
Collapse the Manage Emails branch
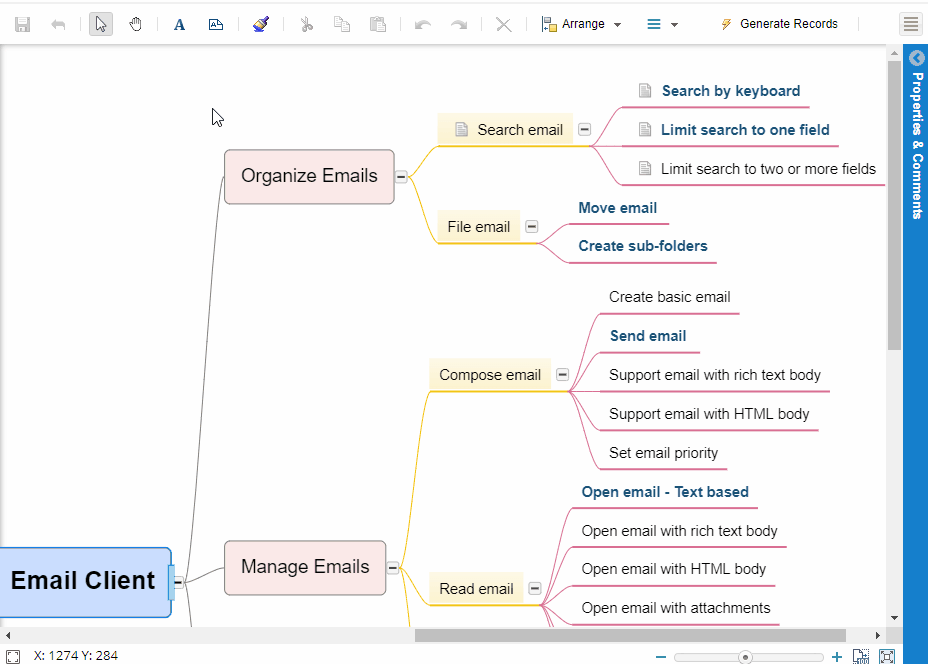coord(392,568)
